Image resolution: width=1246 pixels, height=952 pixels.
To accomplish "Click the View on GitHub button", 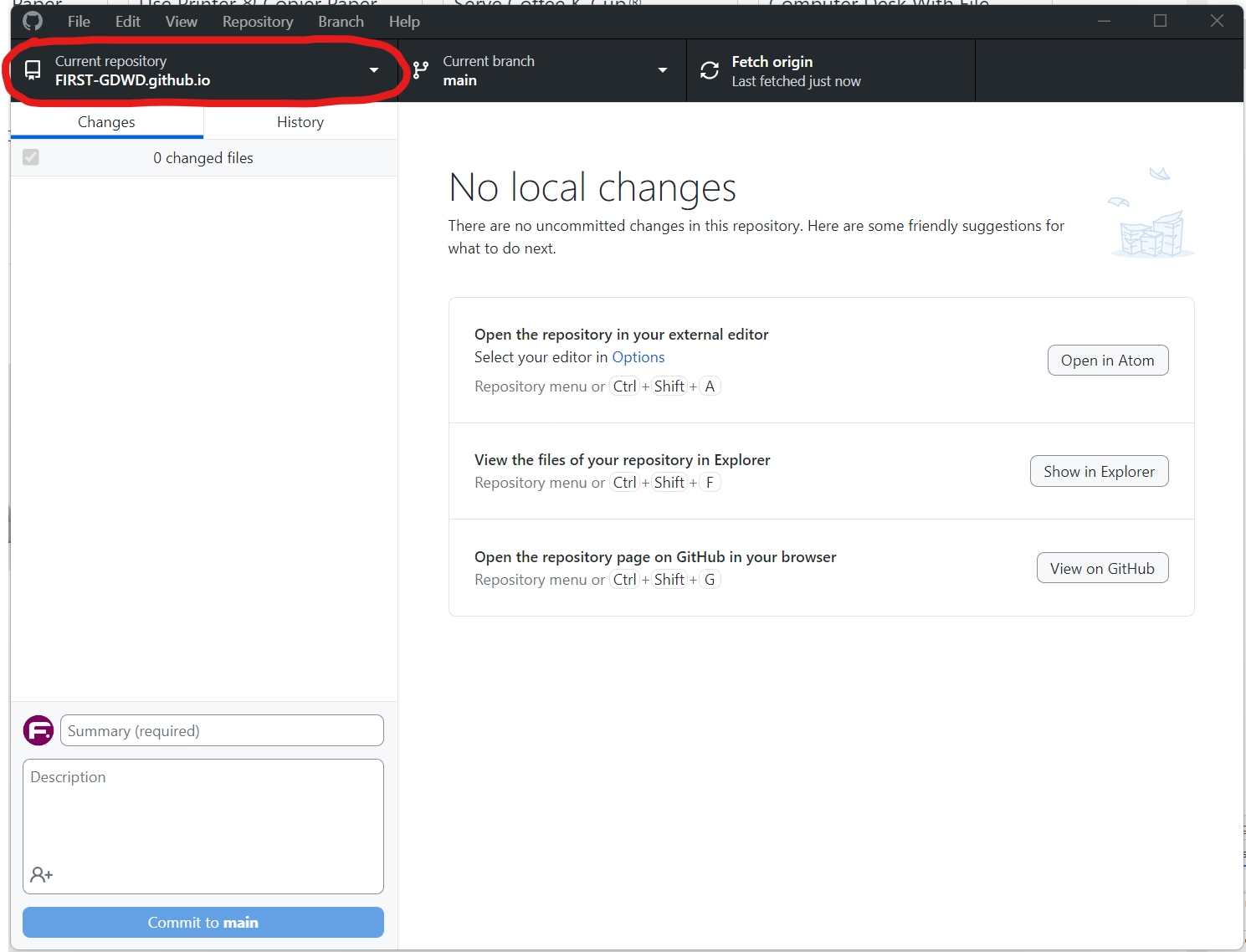I will (1103, 569).
